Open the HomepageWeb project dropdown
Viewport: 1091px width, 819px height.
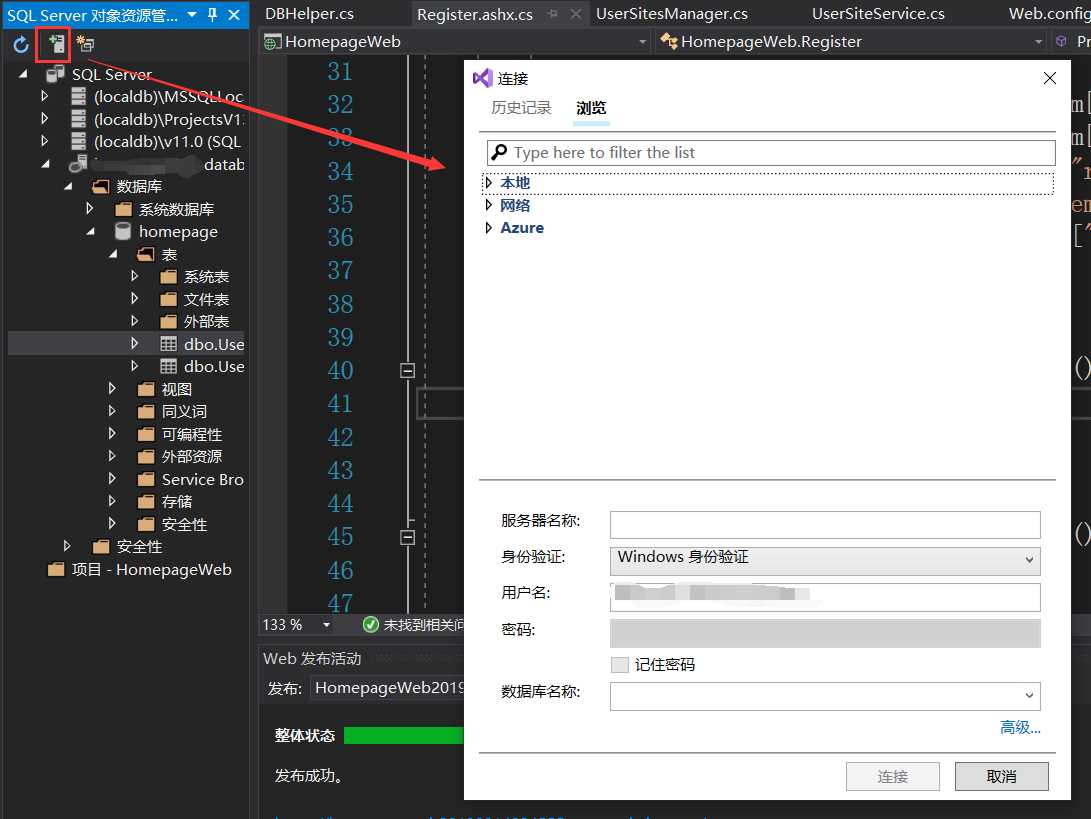coord(642,42)
